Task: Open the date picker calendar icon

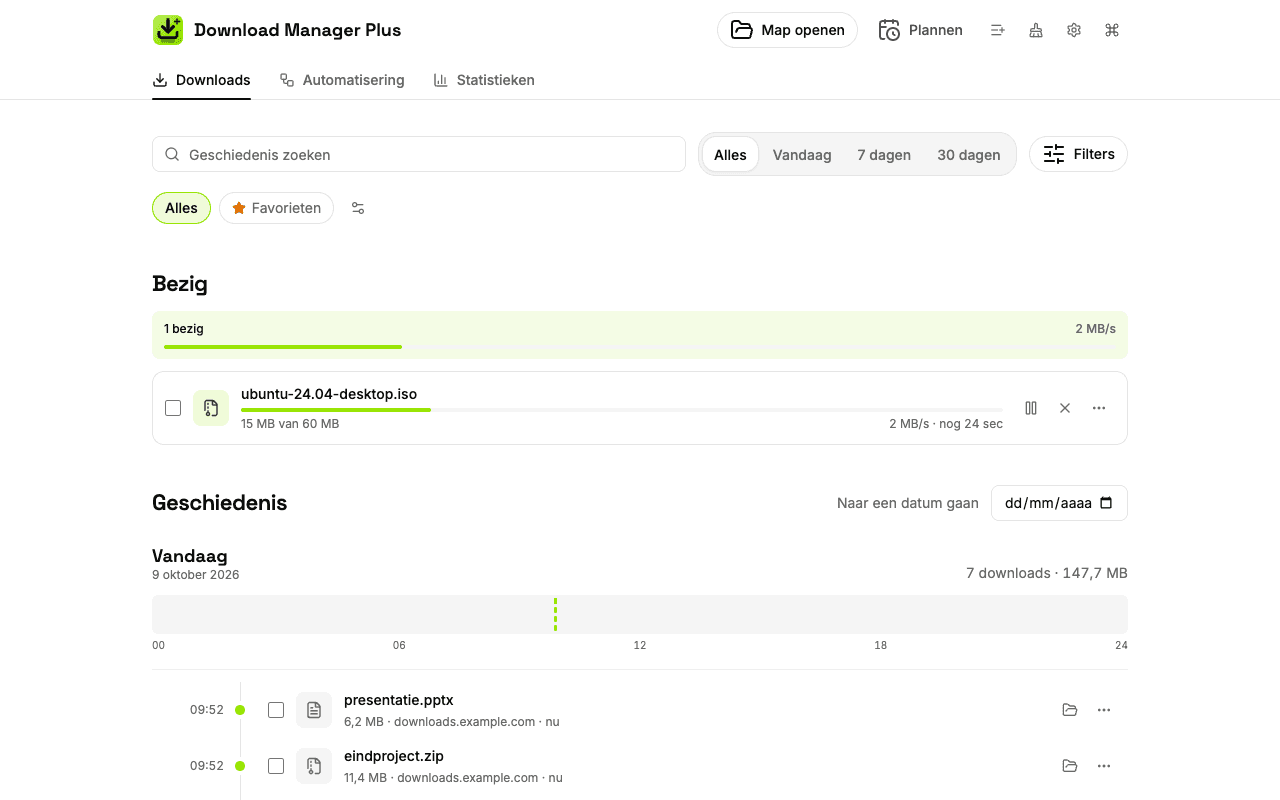Action: pyautogui.click(x=1106, y=503)
